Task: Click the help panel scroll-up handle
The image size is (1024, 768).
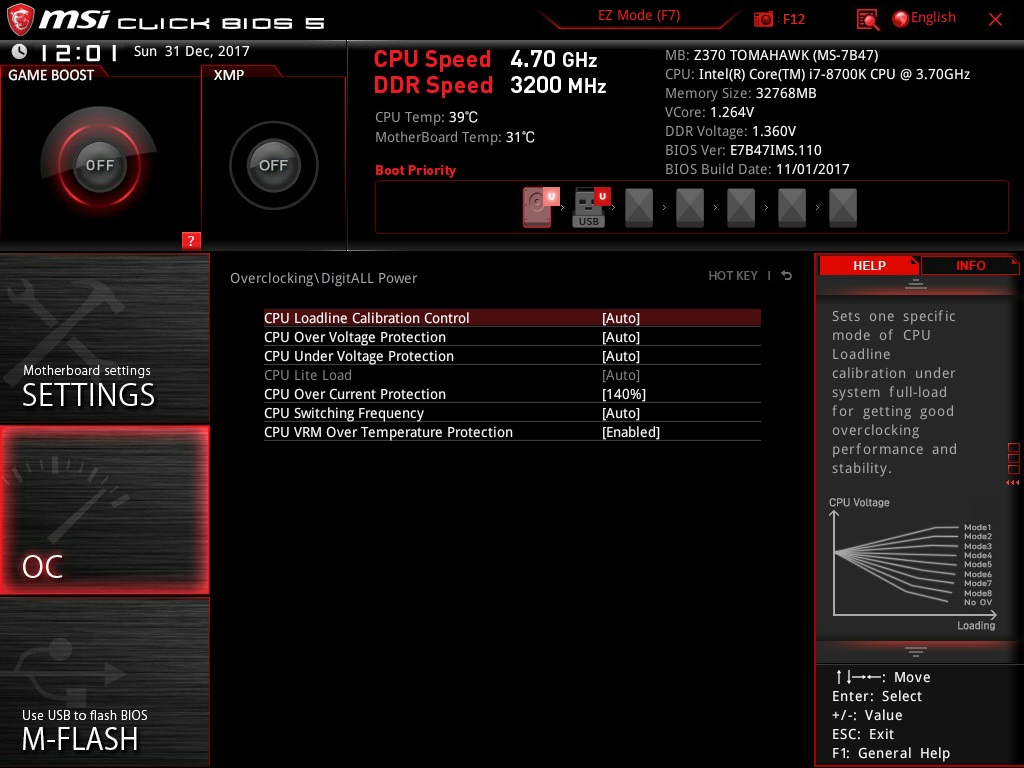Action: [916, 284]
